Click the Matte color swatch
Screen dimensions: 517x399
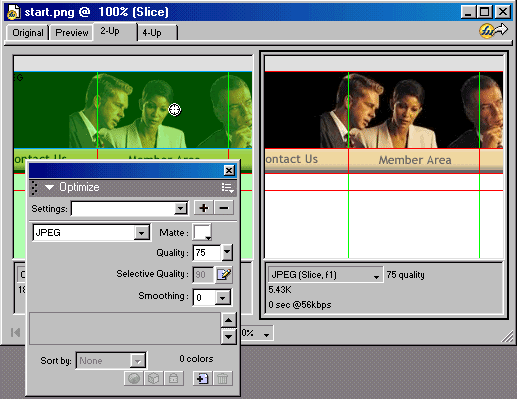click(202, 232)
